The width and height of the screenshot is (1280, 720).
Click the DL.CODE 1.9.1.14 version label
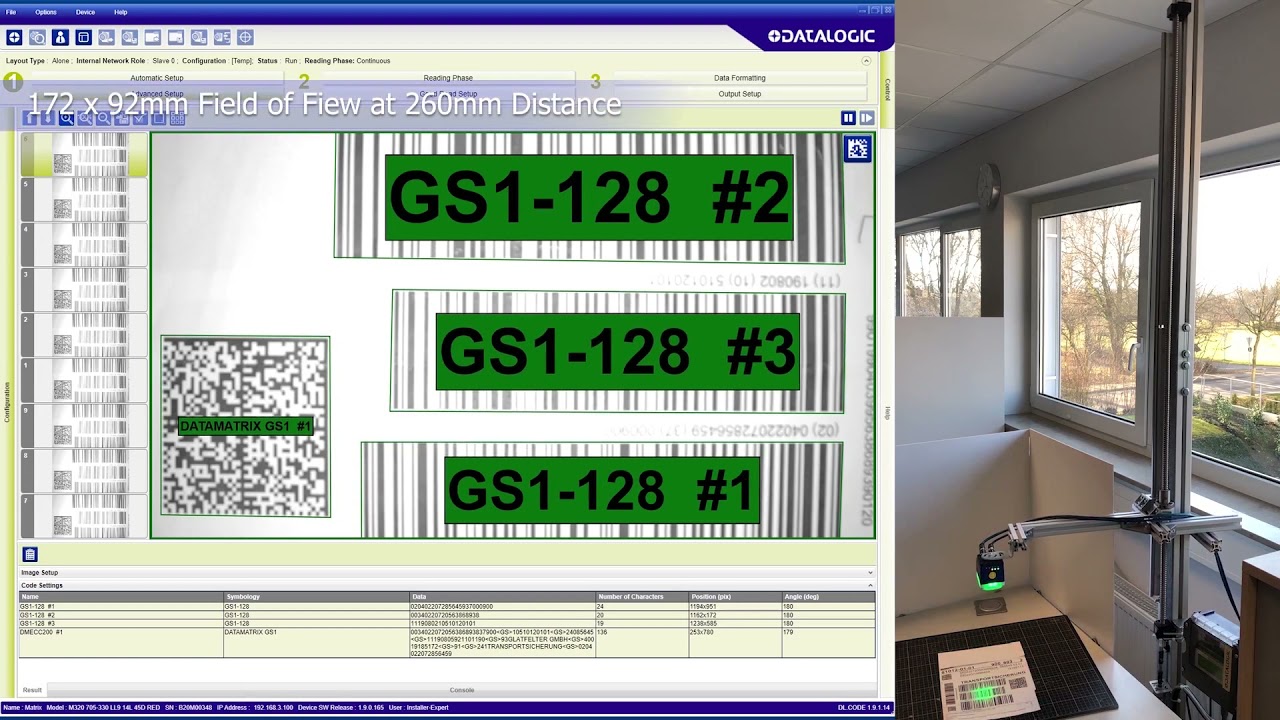click(864, 708)
